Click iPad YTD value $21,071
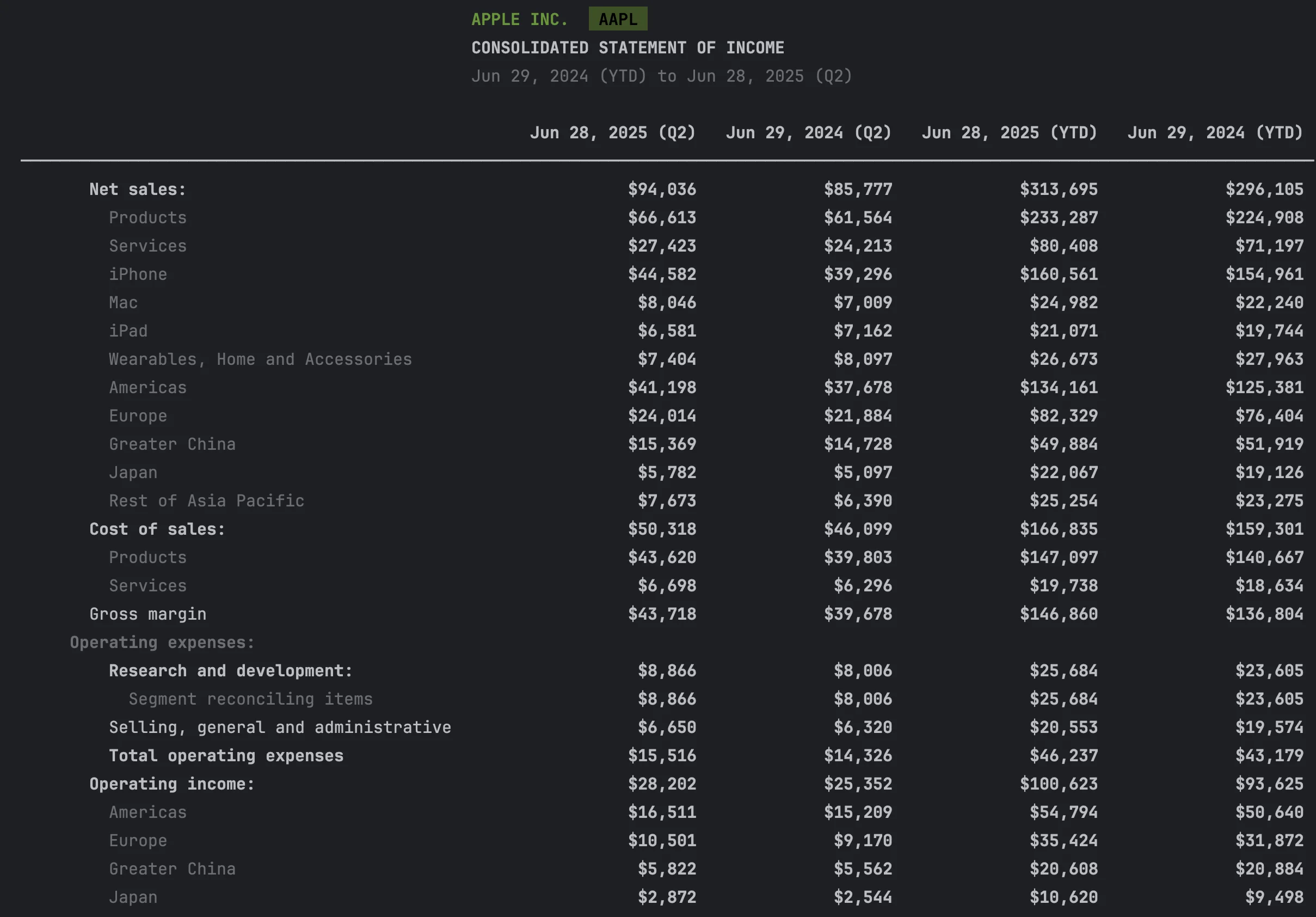This screenshot has height=917, width=1316. [x=1064, y=331]
